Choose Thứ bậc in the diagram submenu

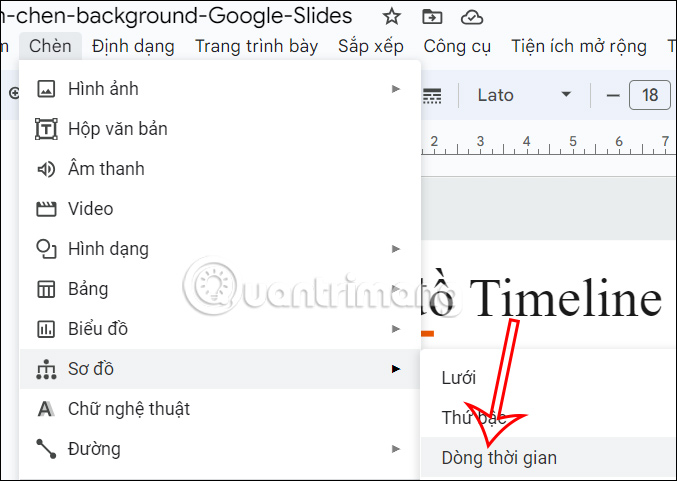549,418
